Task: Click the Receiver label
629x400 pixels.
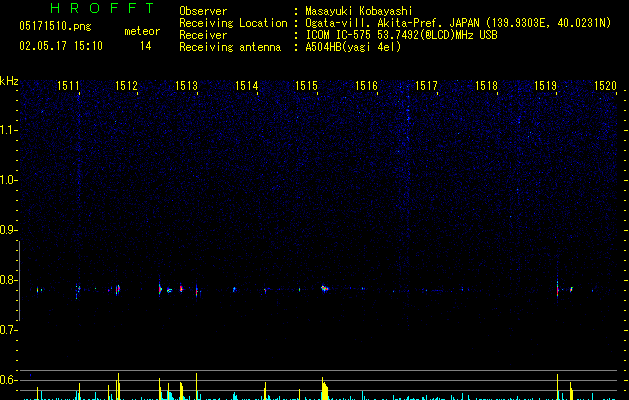Action: coord(203,35)
